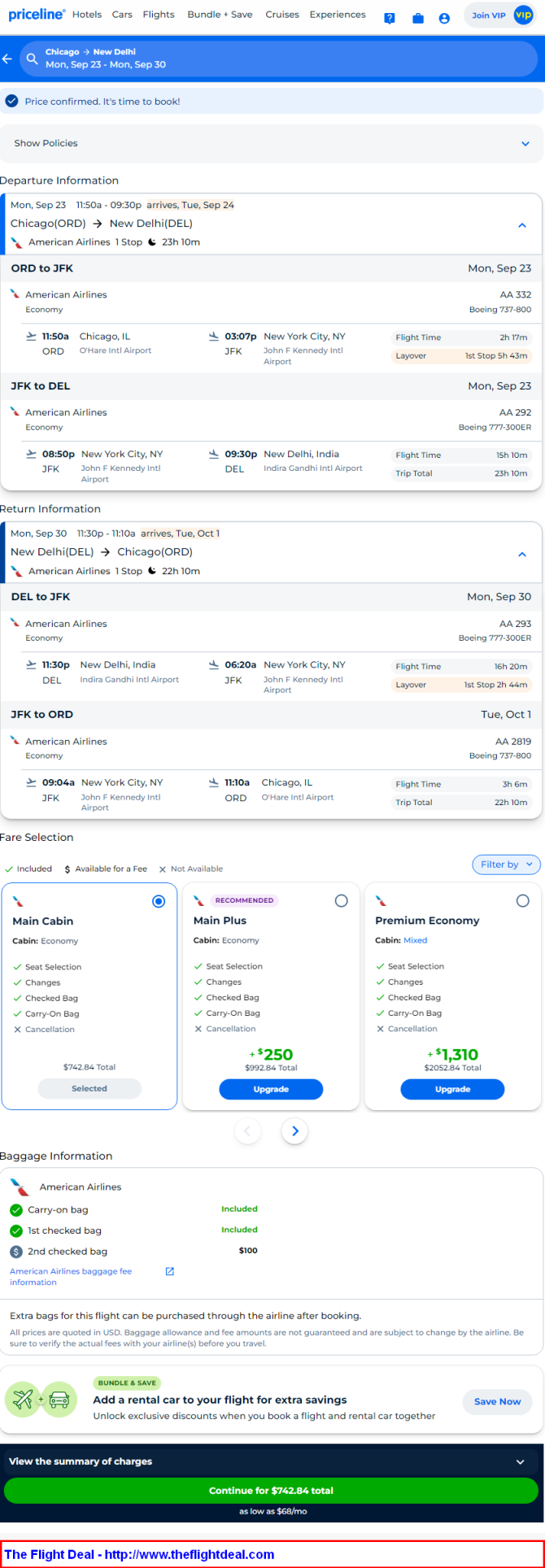Upgrade to Main Plus fare
The image size is (545, 1568).
(x=271, y=1089)
